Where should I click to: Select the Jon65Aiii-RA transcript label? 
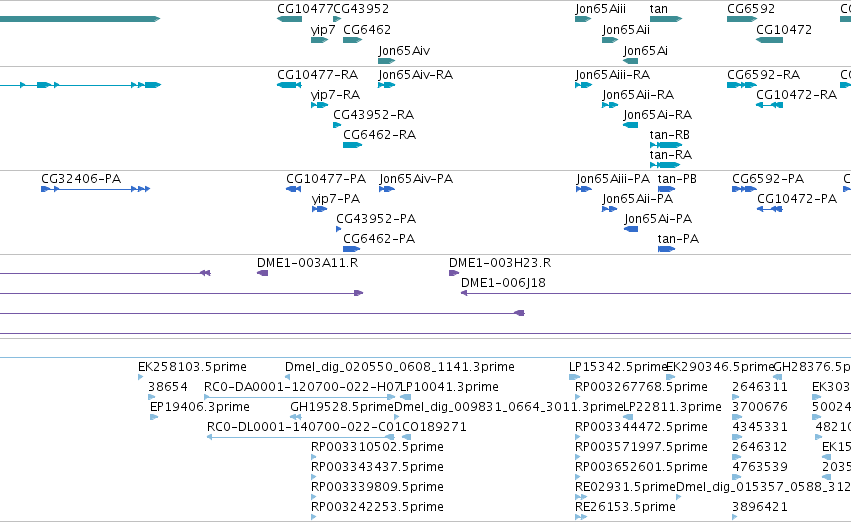pyautogui.click(x=613, y=74)
